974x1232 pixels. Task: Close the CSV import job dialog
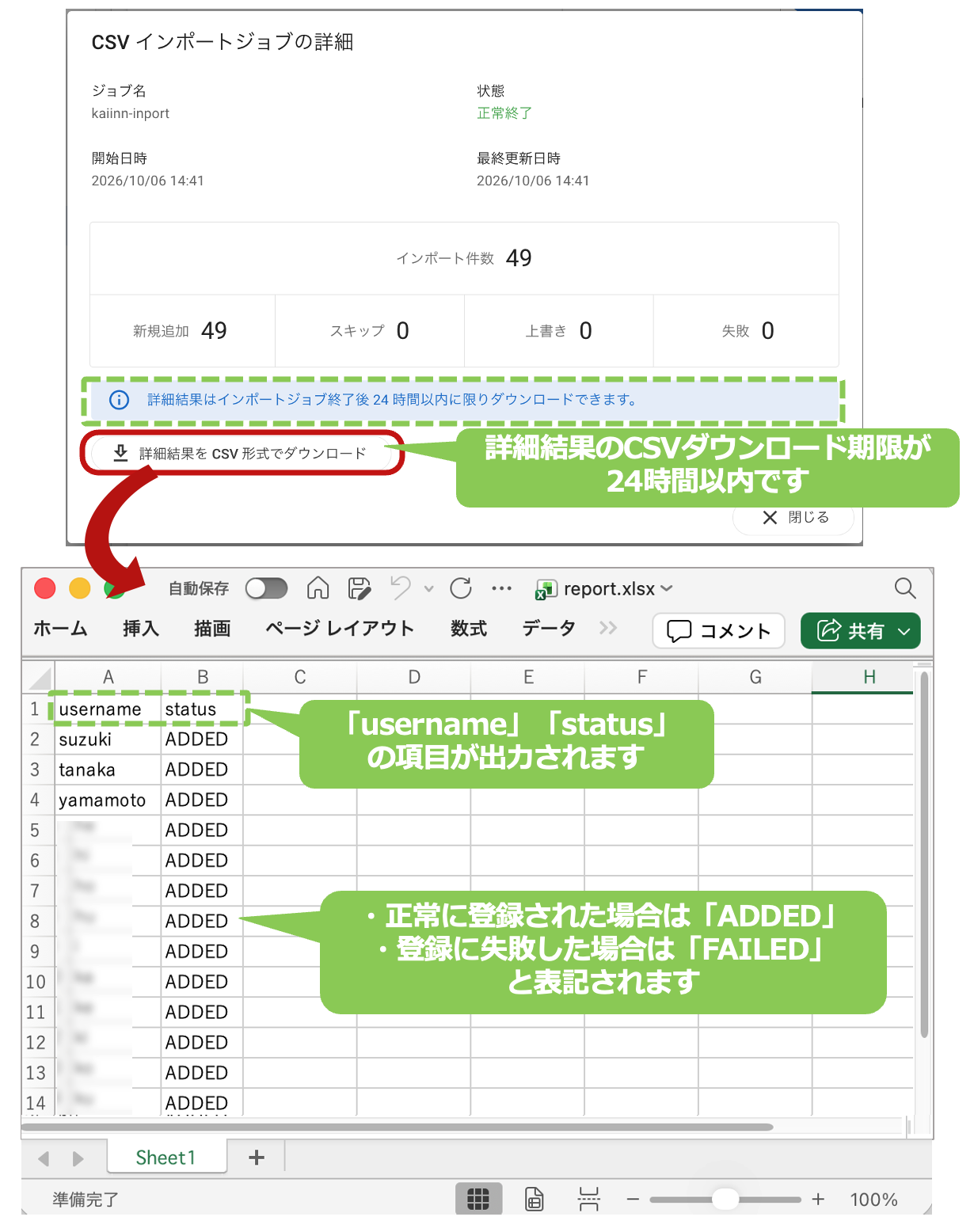click(794, 518)
